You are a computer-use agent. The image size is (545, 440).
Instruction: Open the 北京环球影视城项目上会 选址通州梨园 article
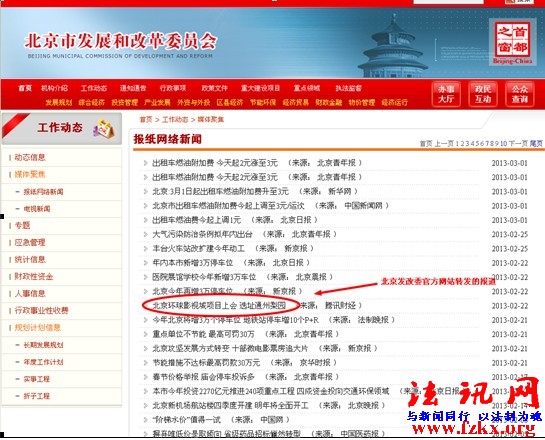tap(219, 305)
